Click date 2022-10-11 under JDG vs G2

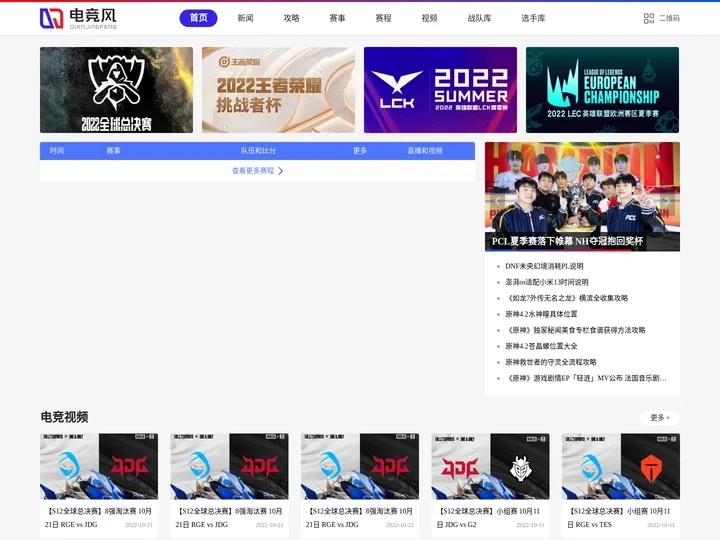tap(530, 525)
